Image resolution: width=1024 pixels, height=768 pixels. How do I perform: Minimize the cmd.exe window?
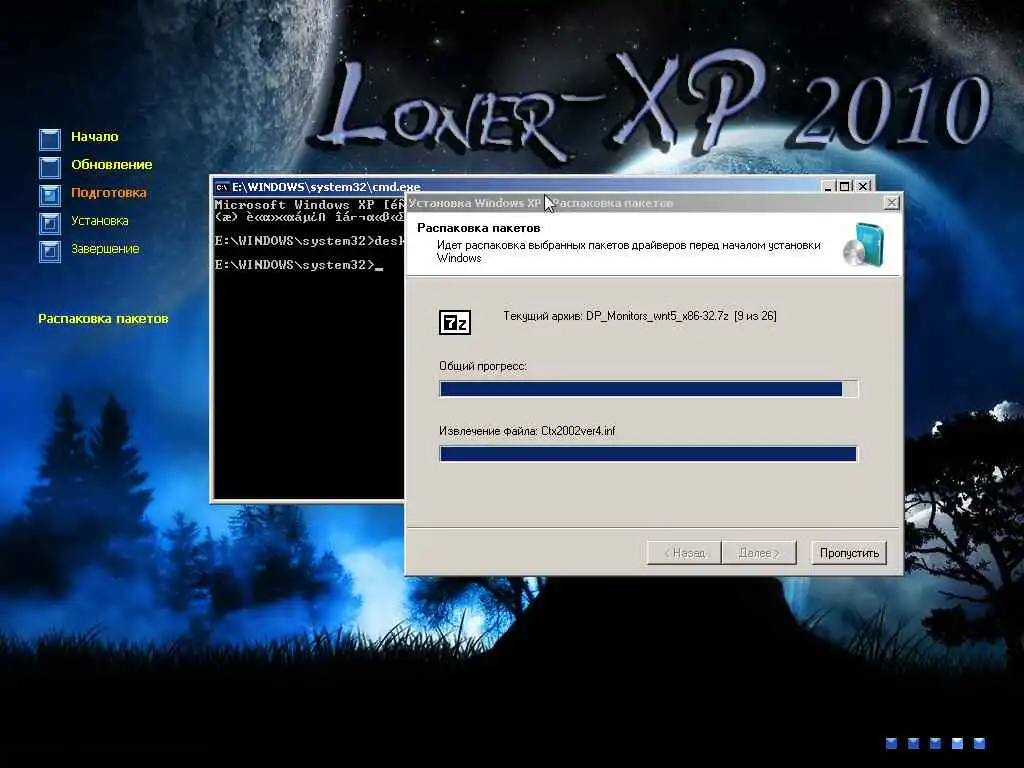(828, 187)
